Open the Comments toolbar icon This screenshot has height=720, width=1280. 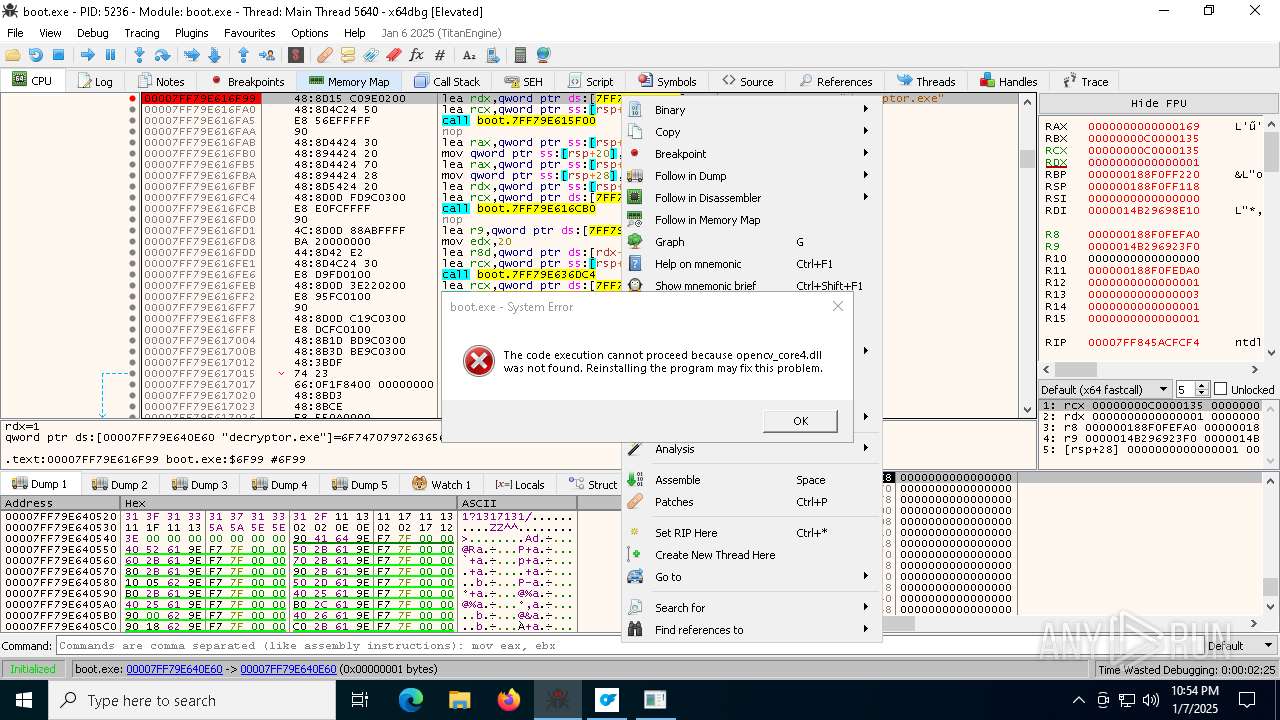click(x=348, y=55)
